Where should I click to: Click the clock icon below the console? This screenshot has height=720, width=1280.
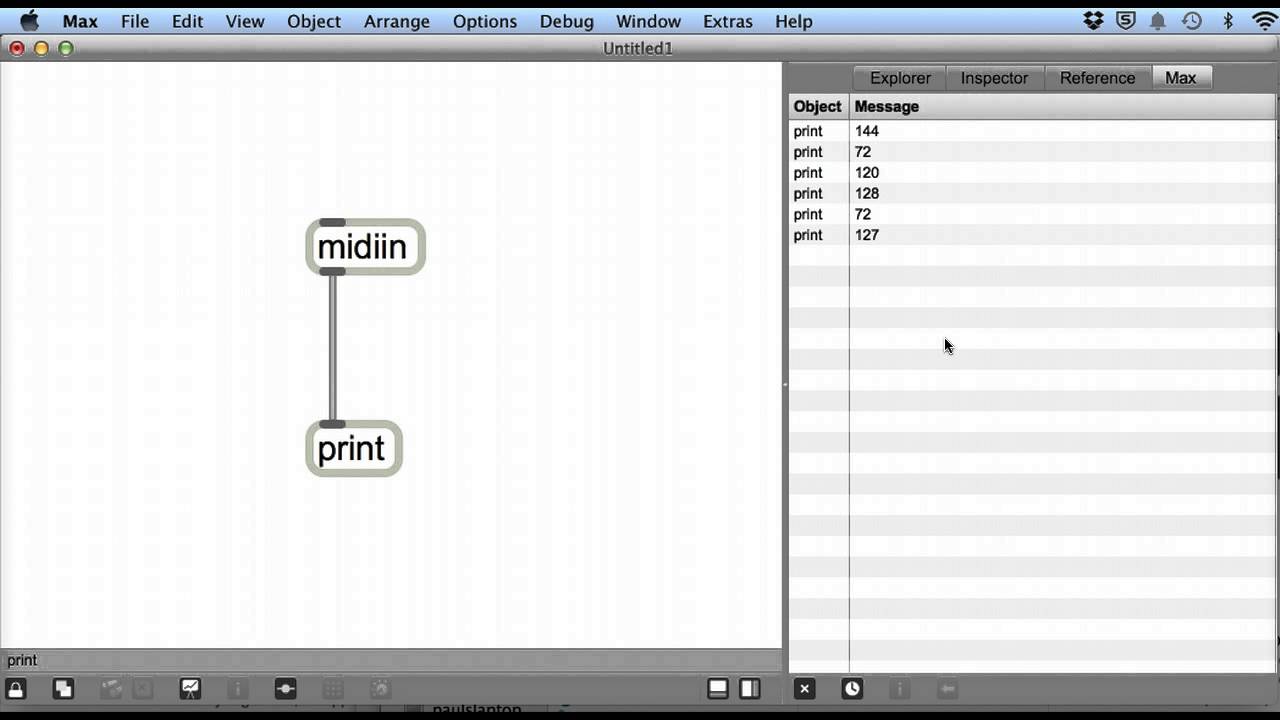[852, 688]
